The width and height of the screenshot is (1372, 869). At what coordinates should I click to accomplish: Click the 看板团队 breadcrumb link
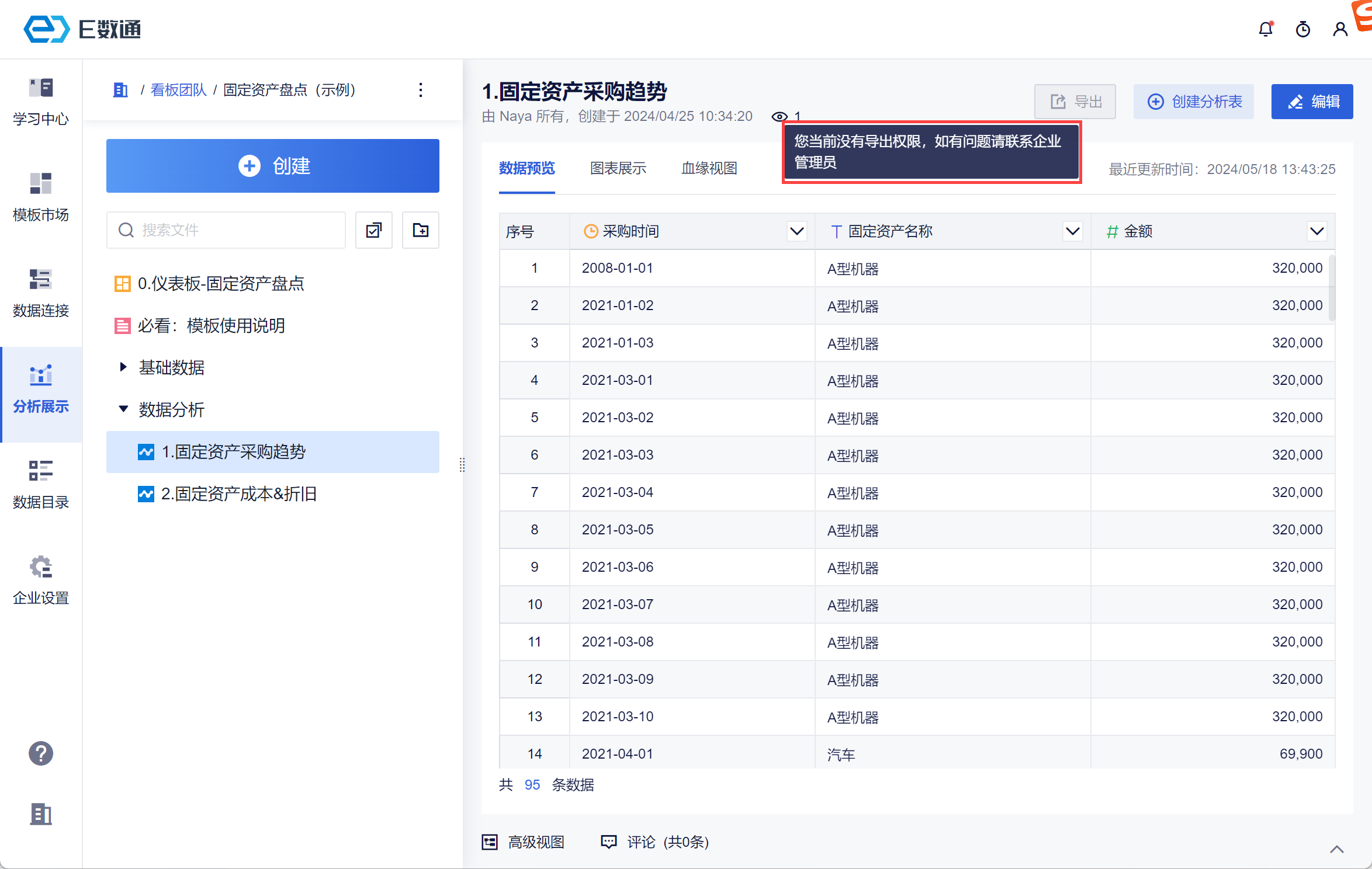pos(178,90)
